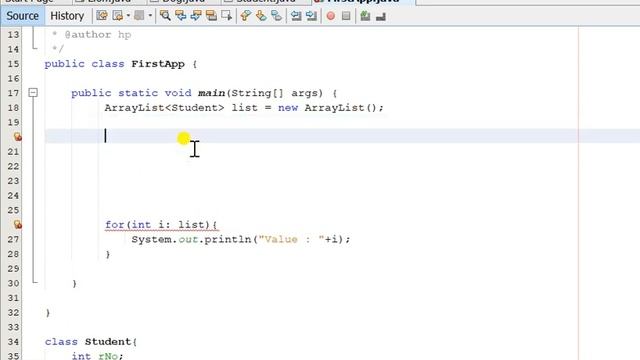Image resolution: width=640 pixels, height=360 pixels.
Task: Click 'class Student{' declaration
Action: point(91,342)
